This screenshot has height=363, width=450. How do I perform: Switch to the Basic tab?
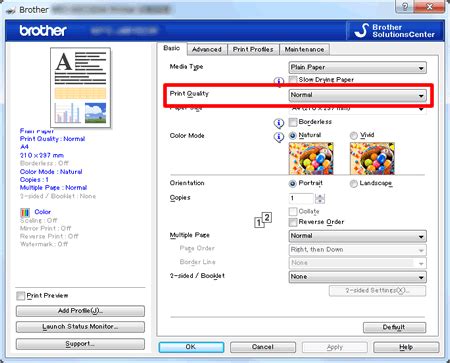click(172, 49)
